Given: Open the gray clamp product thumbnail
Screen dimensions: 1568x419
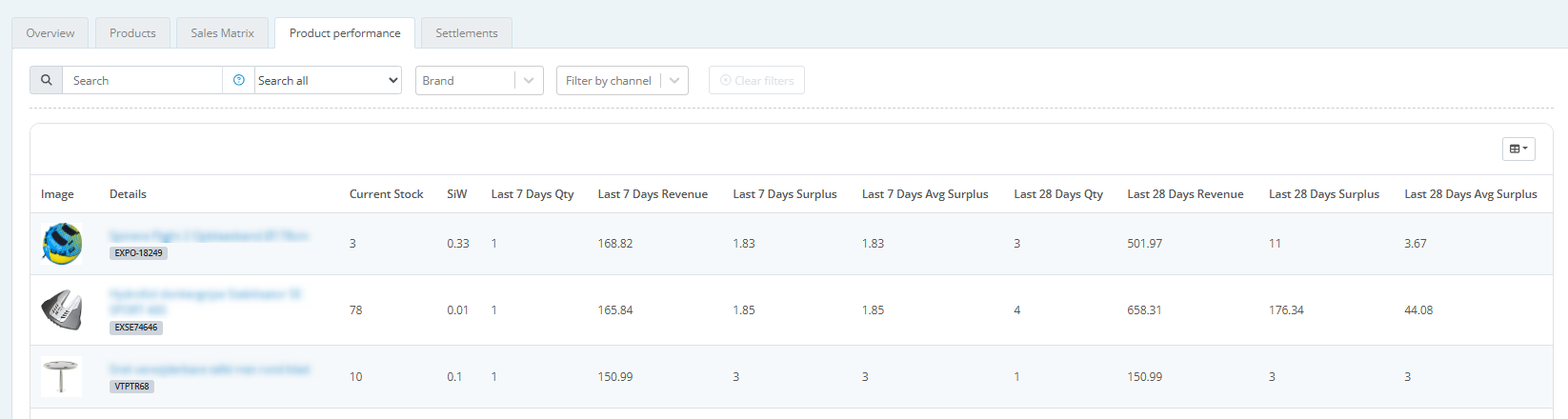Looking at the screenshot, I should (62, 310).
